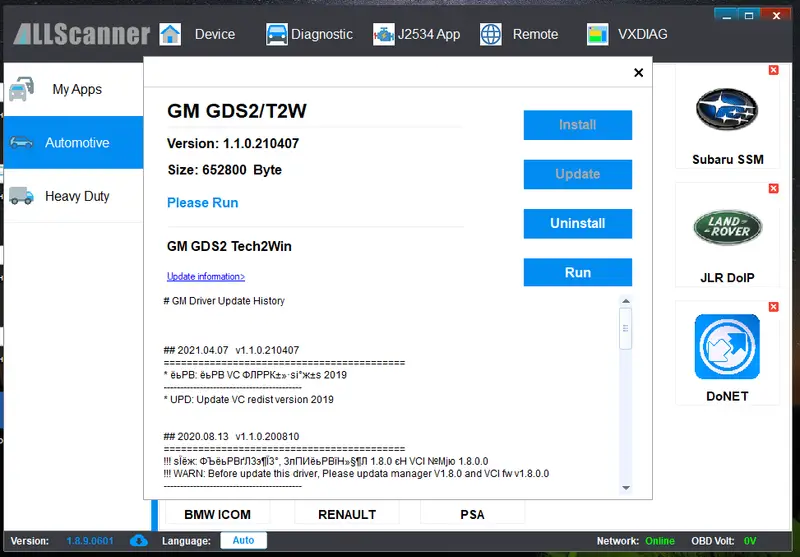Maximize the ALLScanner window

(x=749, y=16)
